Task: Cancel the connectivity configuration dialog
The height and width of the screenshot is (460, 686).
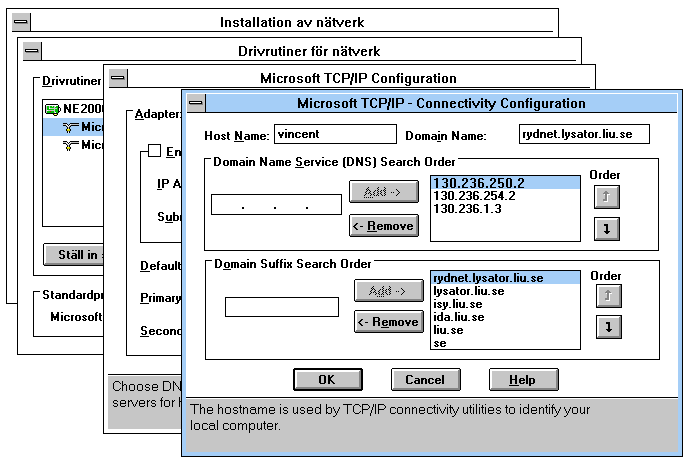Action: [425, 380]
